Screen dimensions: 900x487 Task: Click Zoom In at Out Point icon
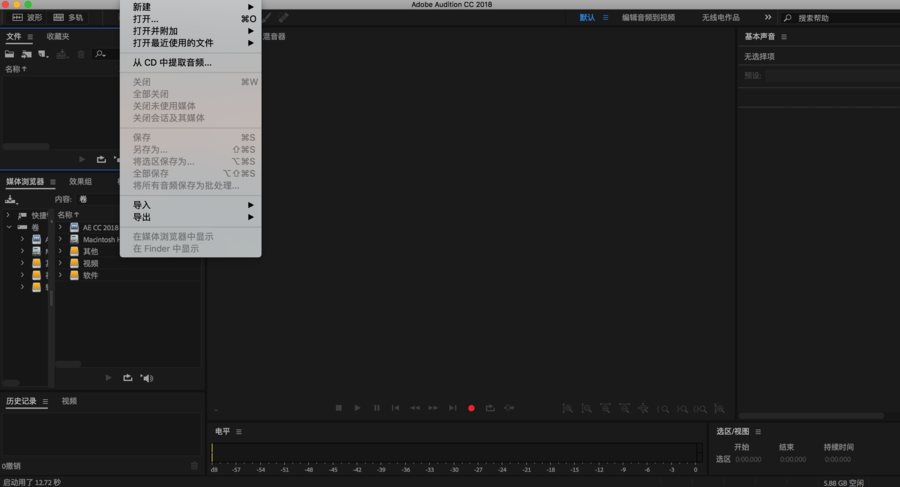(x=682, y=409)
